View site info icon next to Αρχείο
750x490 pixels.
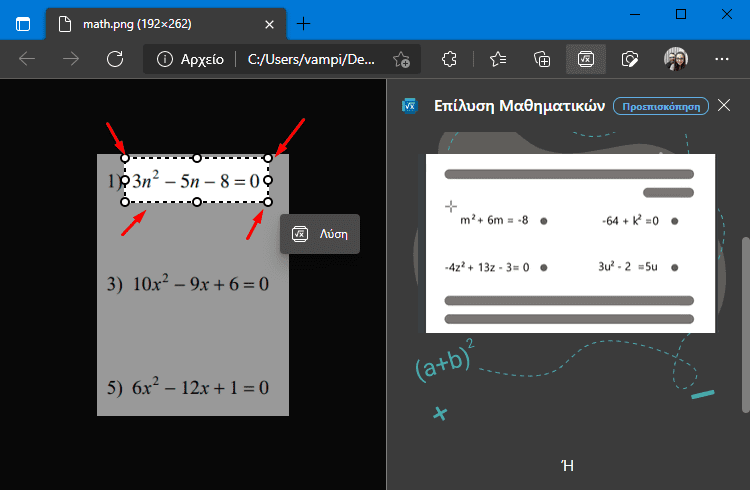point(165,59)
